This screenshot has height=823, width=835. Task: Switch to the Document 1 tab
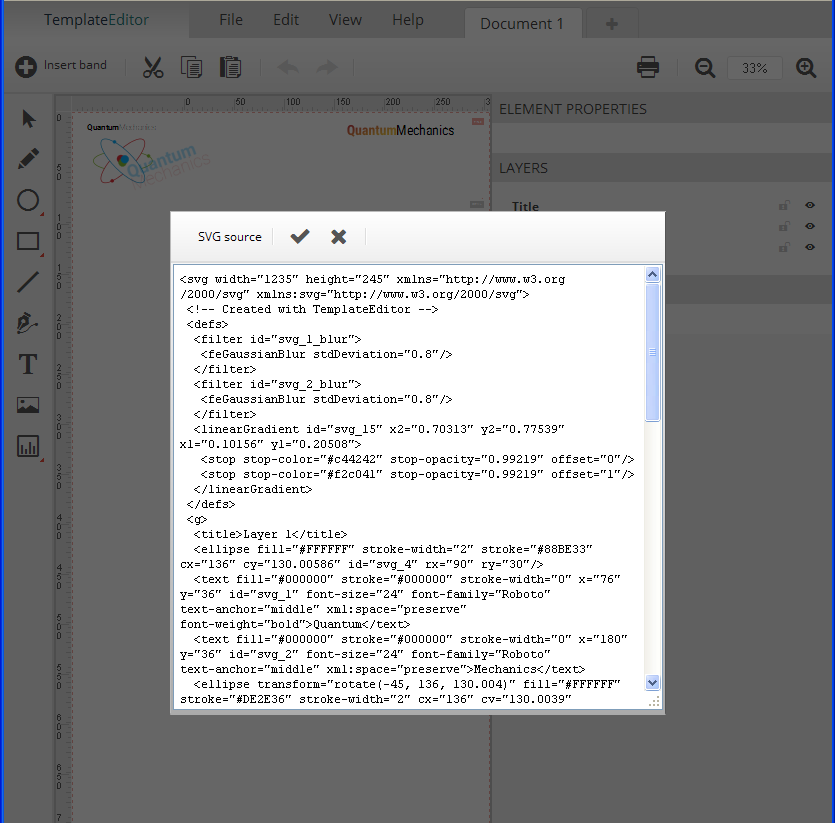point(522,24)
